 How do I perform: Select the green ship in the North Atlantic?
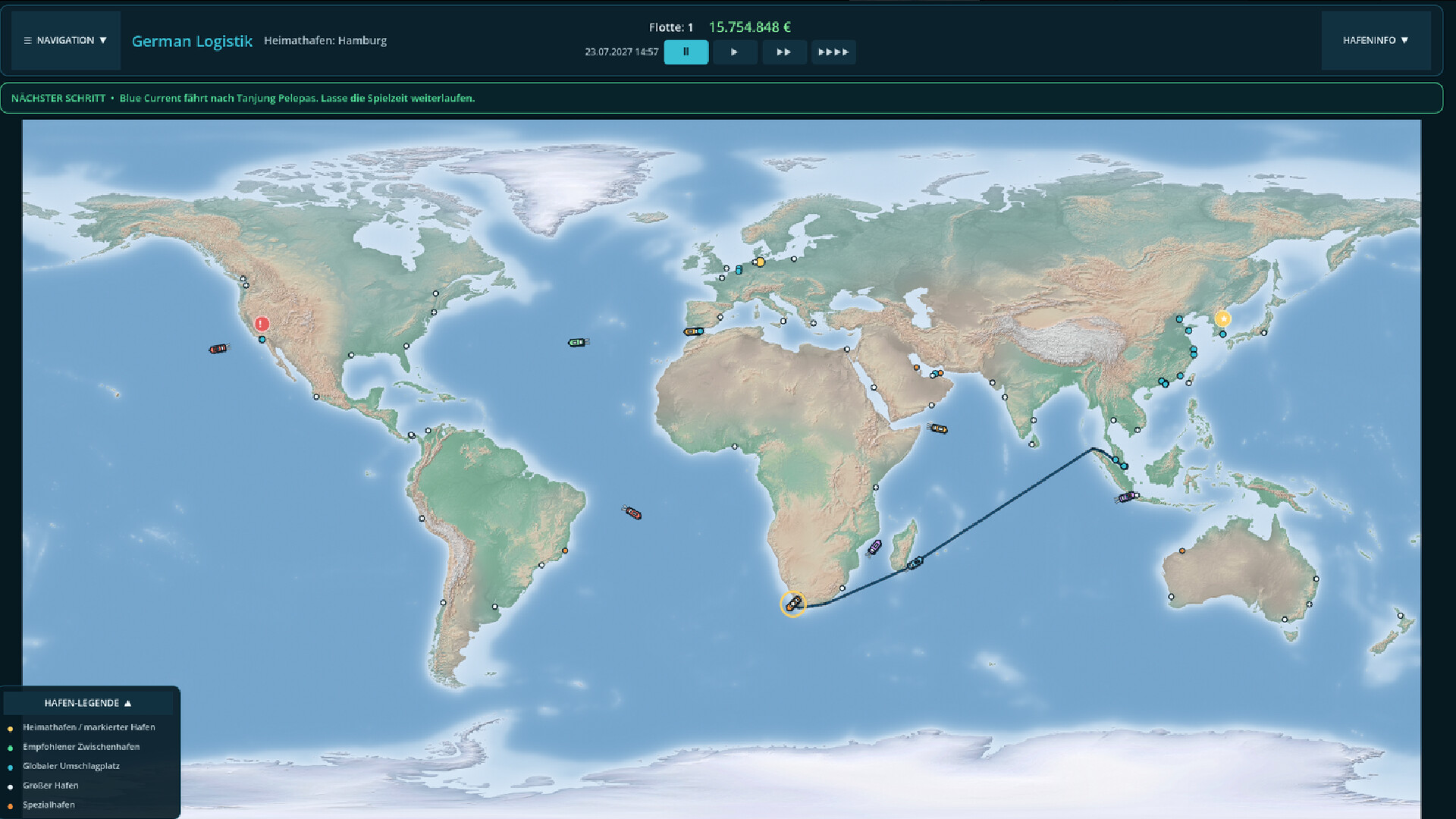pyautogui.click(x=578, y=343)
